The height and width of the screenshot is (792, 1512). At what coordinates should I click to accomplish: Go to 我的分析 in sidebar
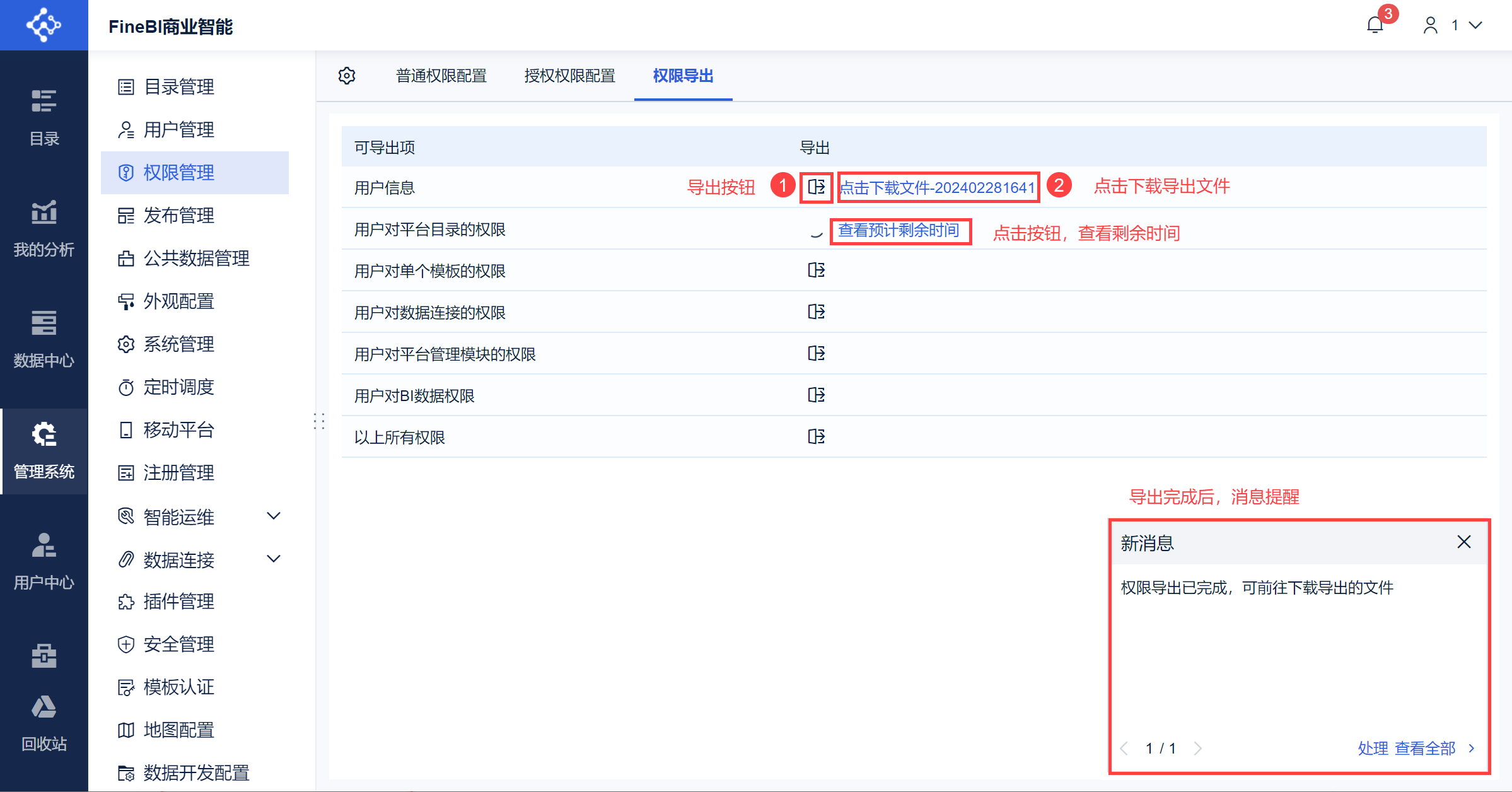pos(44,228)
